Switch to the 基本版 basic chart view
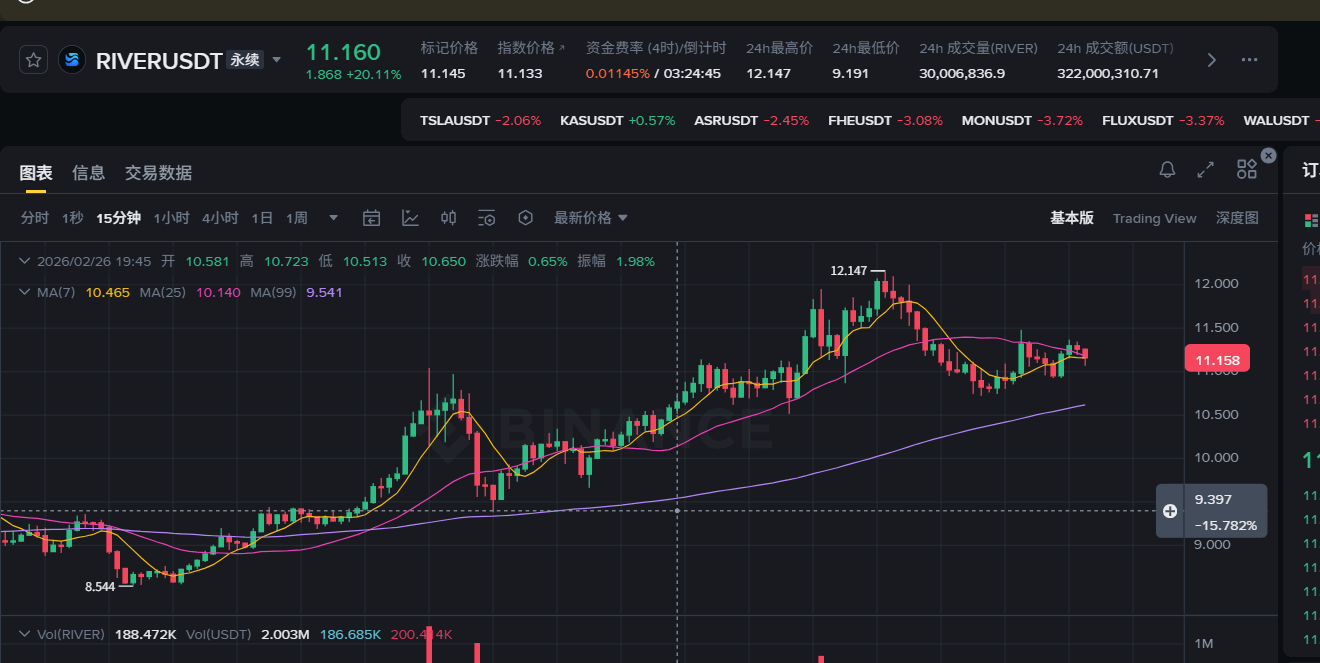 tap(1071, 218)
